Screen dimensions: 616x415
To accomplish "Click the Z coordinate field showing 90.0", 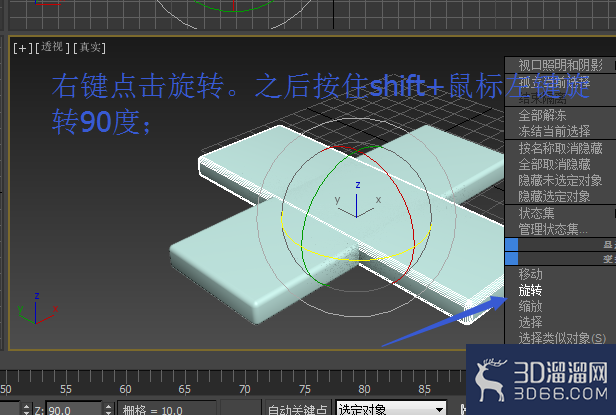I will pyautogui.click(x=73, y=410).
